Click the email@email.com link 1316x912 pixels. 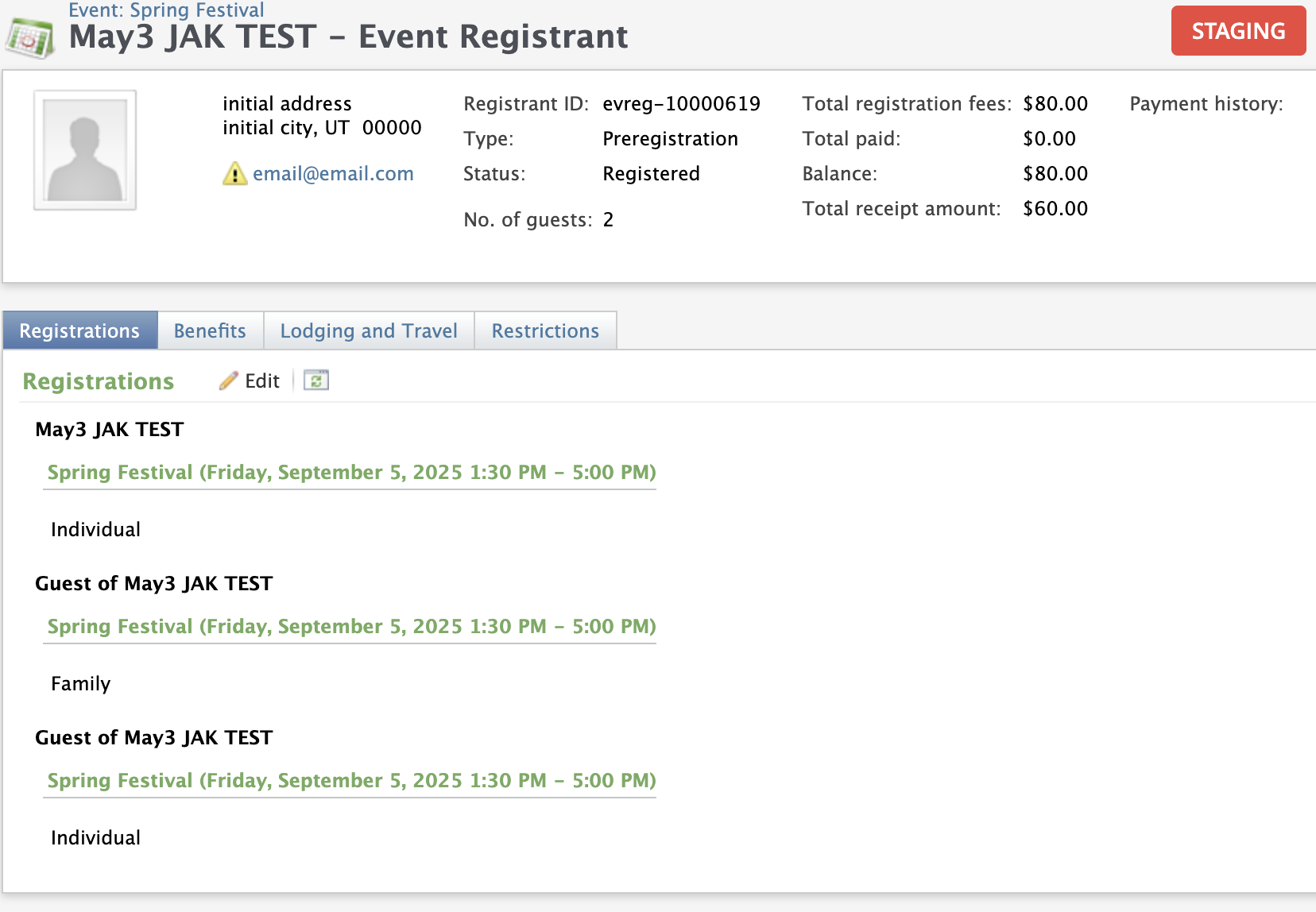coord(333,173)
